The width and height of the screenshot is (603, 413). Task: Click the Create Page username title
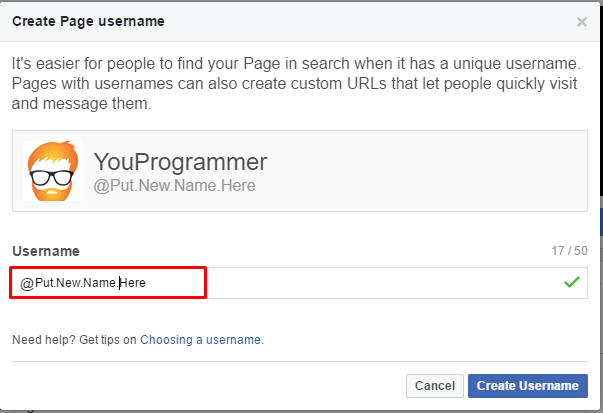pos(88,21)
